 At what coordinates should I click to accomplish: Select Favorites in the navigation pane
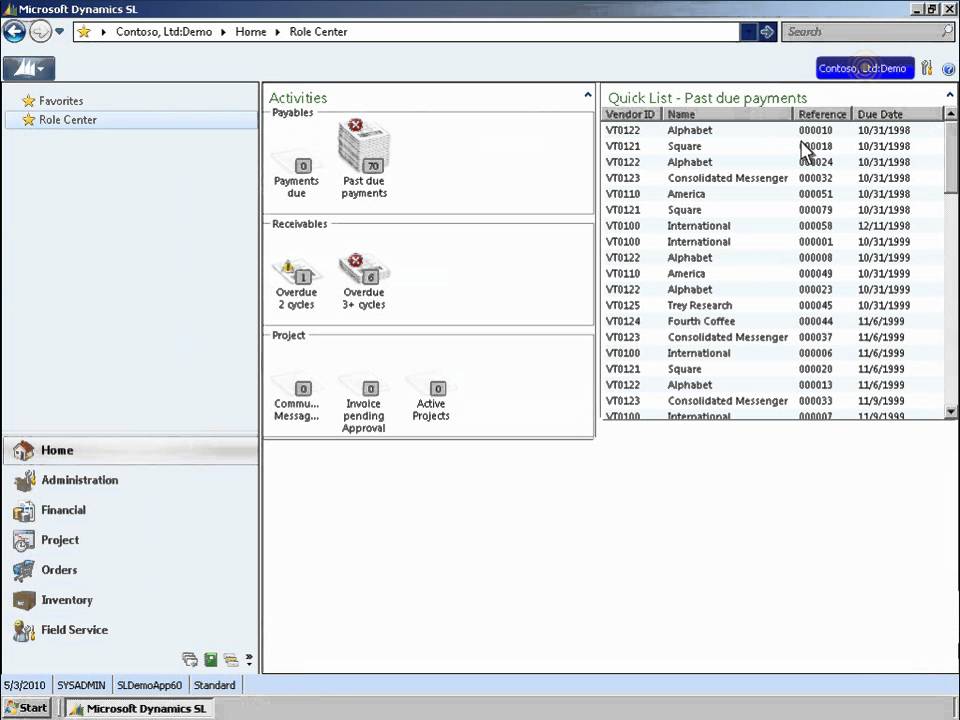coord(61,101)
